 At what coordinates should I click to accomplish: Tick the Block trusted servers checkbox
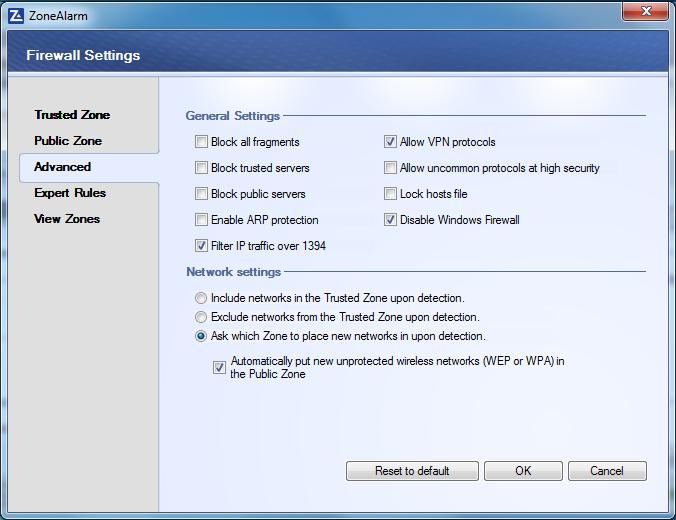click(x=201, y=168)
